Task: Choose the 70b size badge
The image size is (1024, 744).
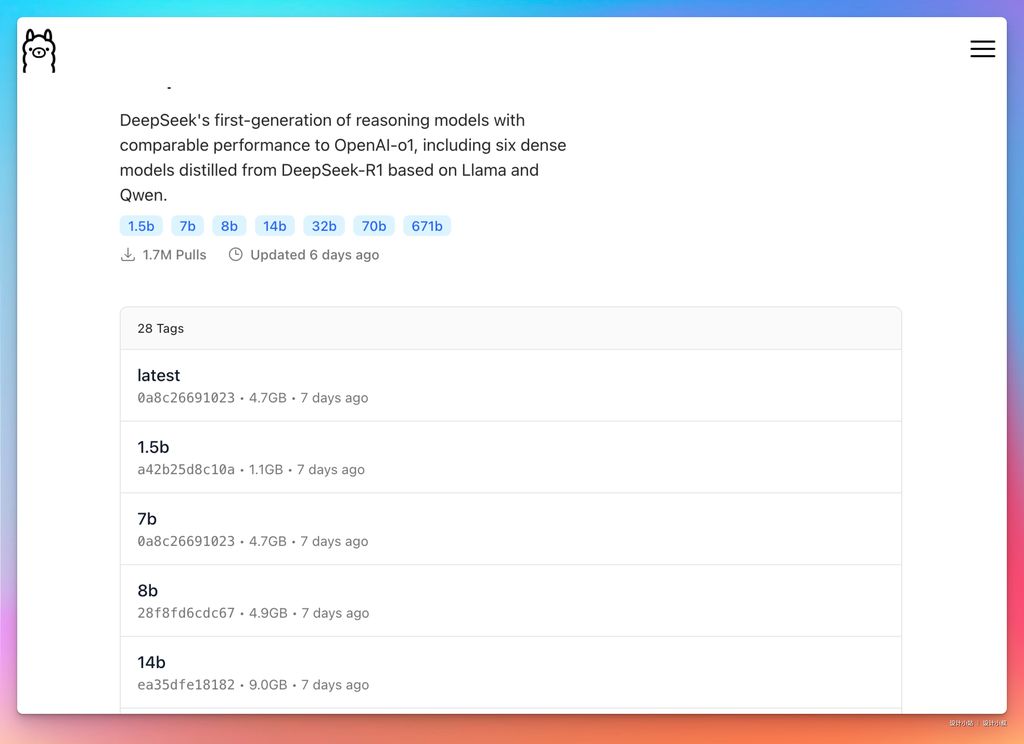Action: (374, 226)
